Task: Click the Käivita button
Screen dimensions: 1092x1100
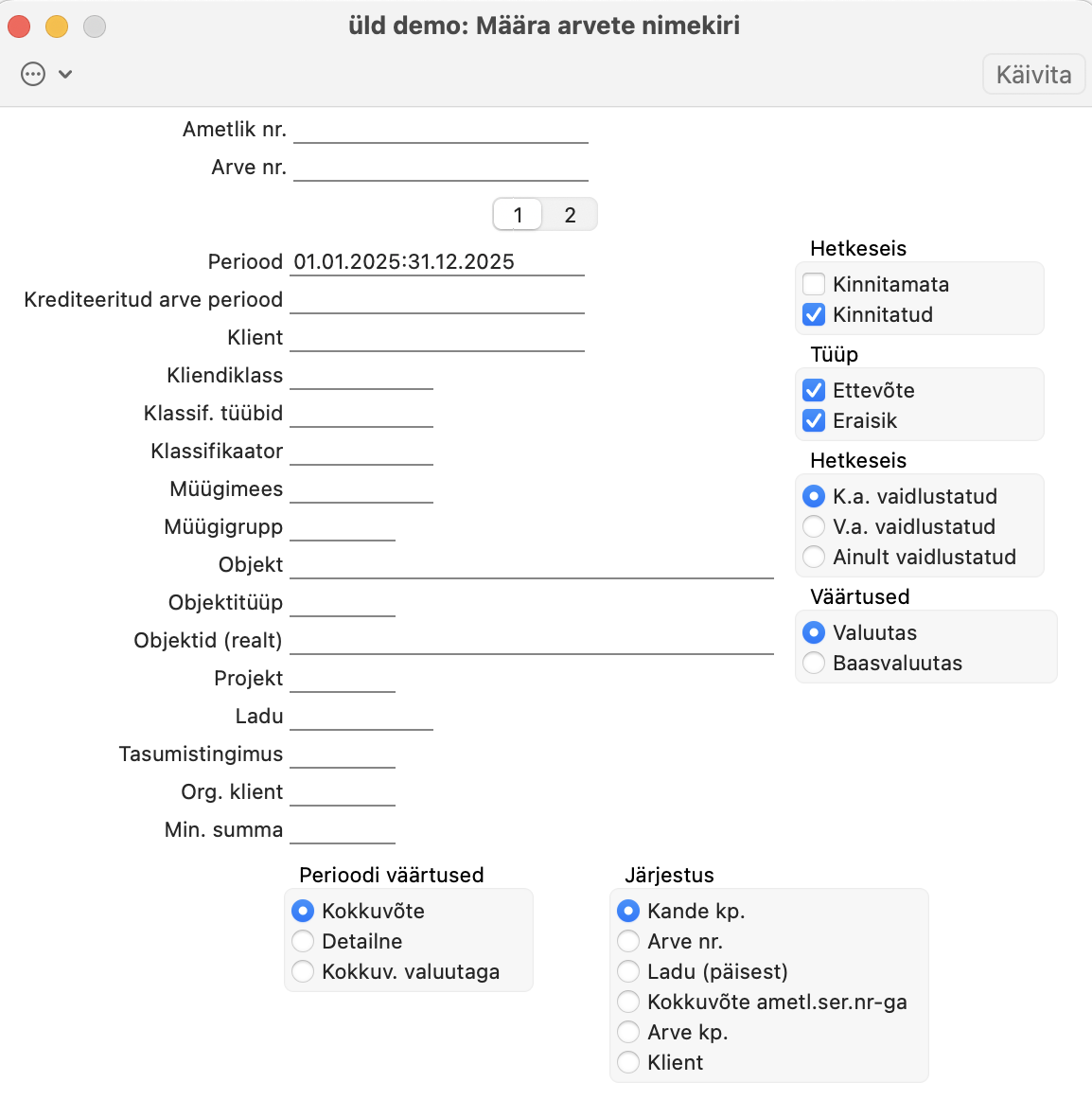Action: pos(1033,75)
